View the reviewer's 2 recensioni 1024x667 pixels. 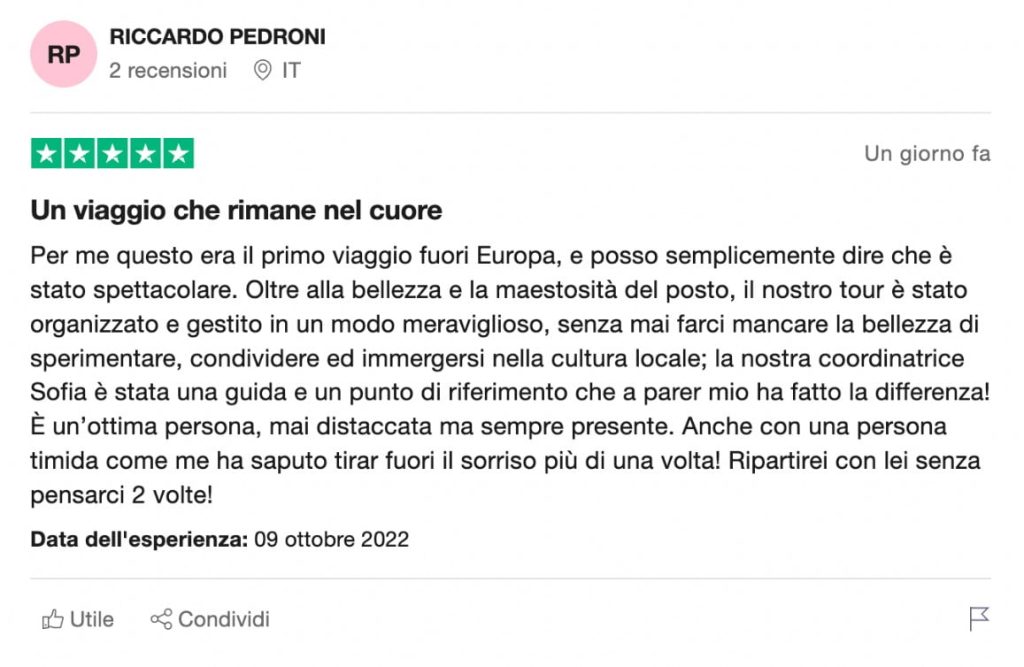168,71
